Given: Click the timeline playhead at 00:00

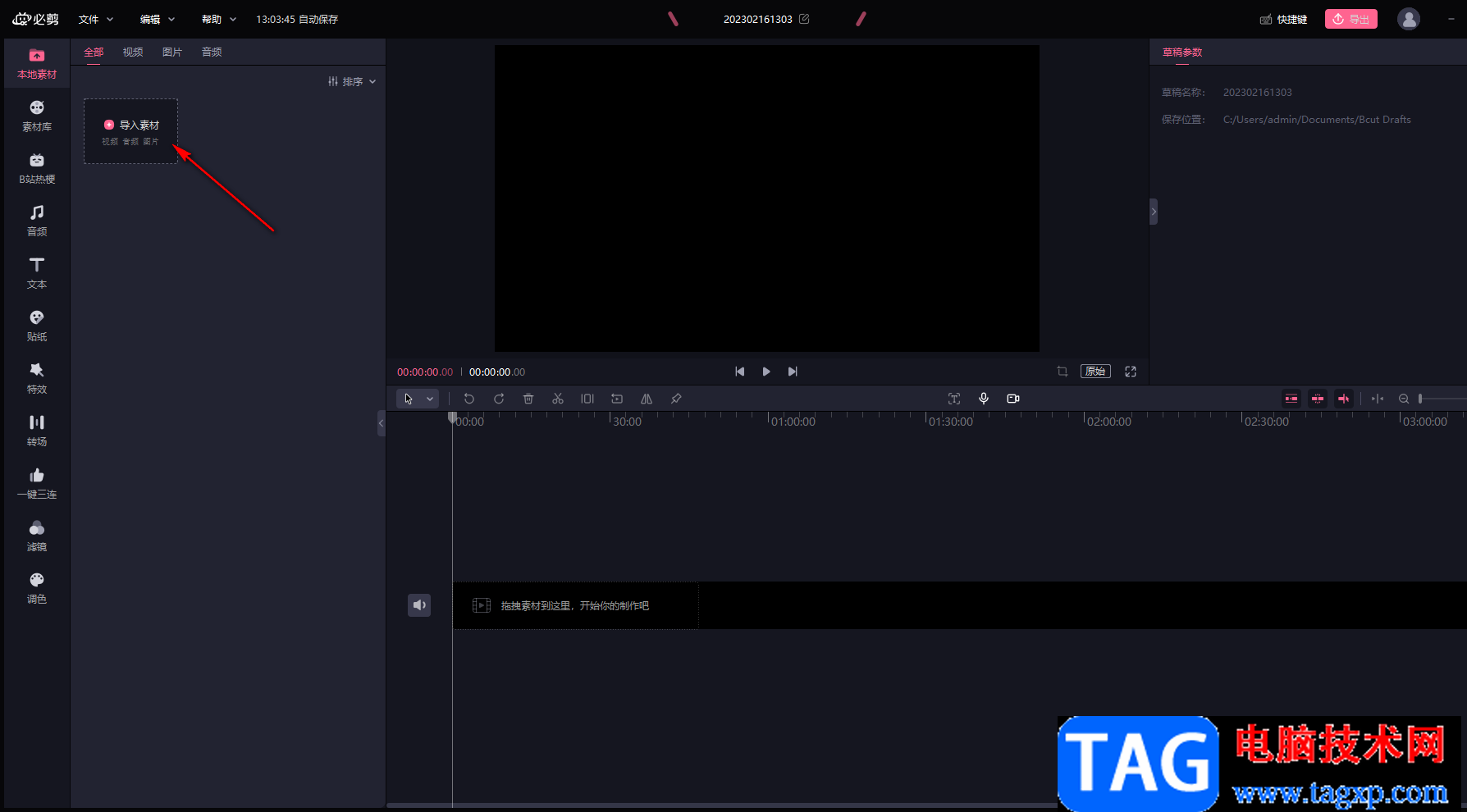Looking at the screenshot, I should tap(452, 418).
